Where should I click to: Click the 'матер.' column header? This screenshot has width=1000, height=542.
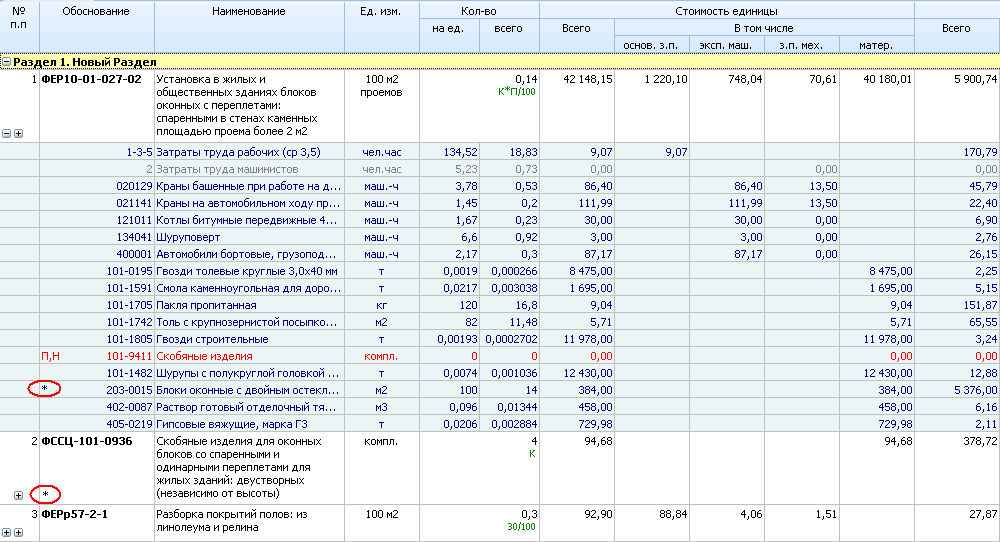[876, 46]
